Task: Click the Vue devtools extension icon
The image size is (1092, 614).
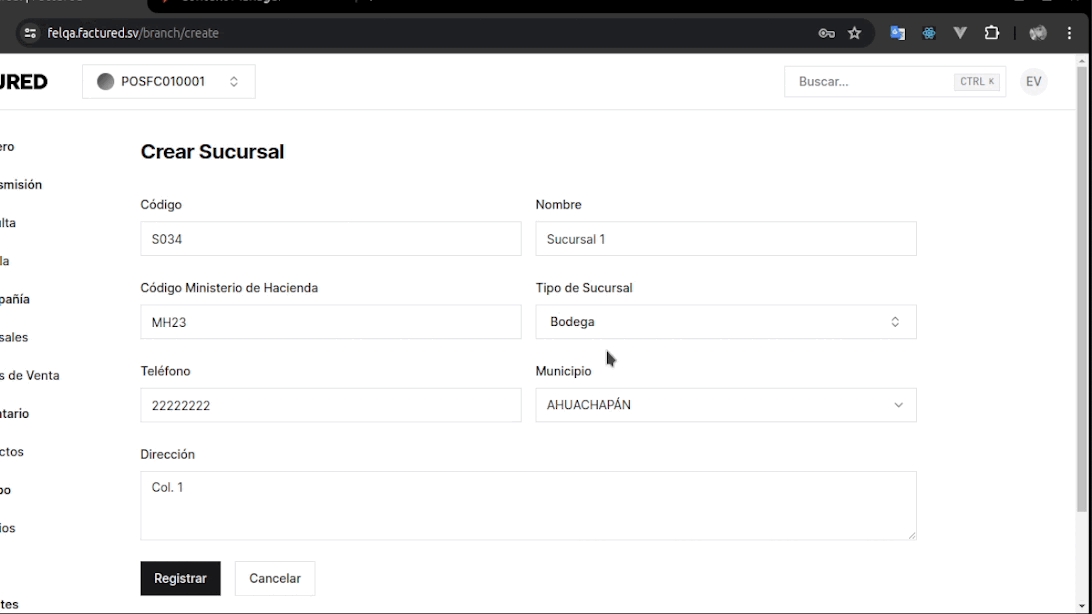Action: pos(960,33)
